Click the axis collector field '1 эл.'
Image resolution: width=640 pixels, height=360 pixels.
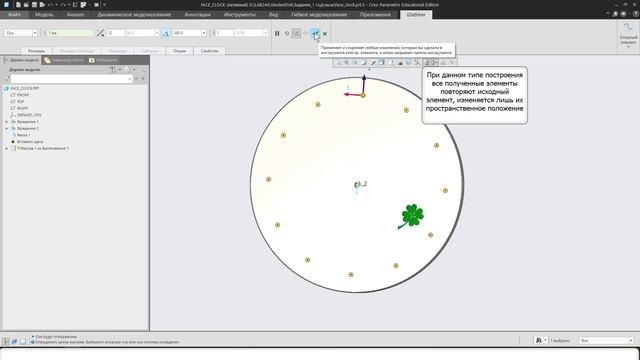70,33
